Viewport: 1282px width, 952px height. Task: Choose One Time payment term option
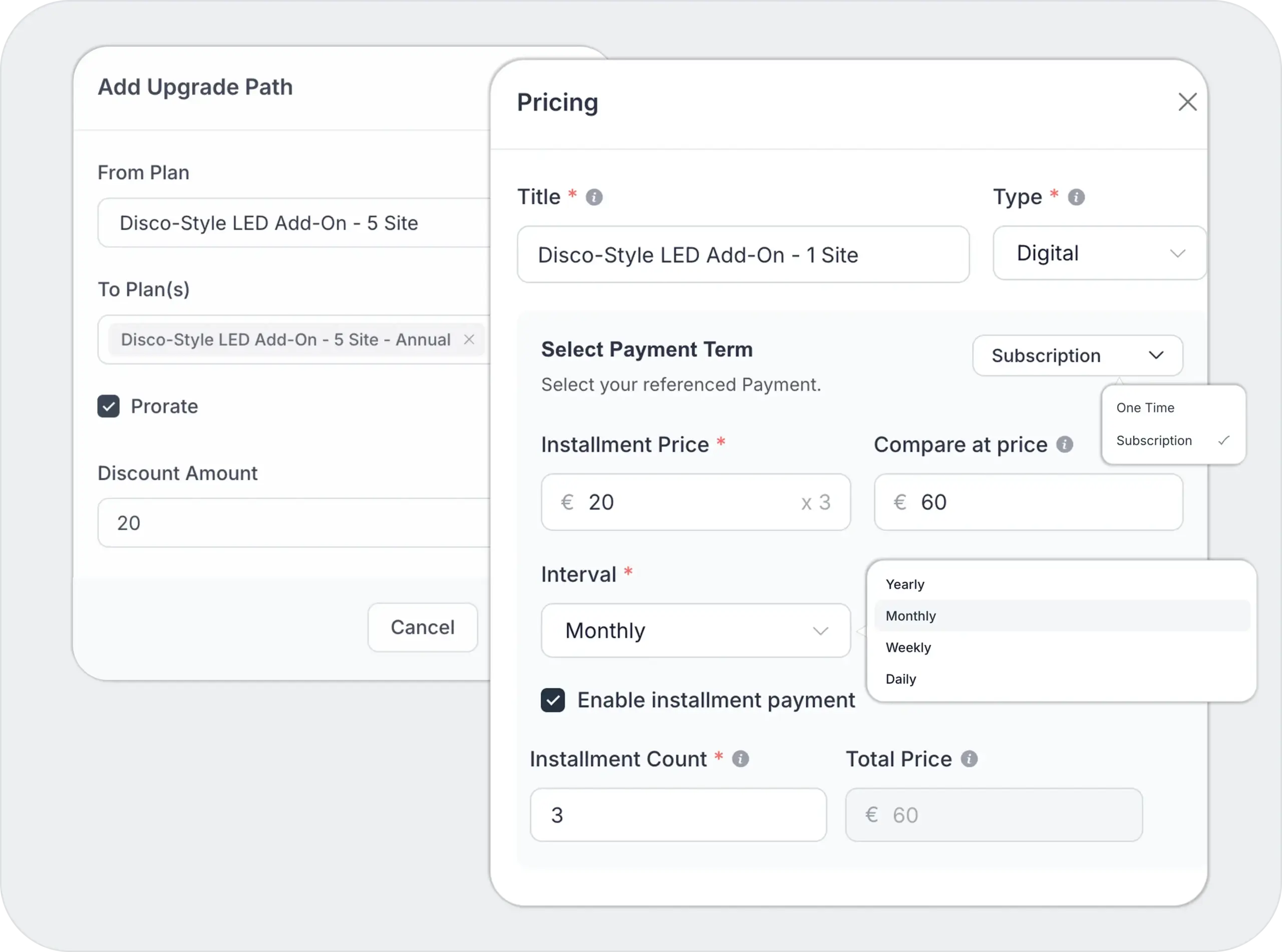pos(1145,408)
